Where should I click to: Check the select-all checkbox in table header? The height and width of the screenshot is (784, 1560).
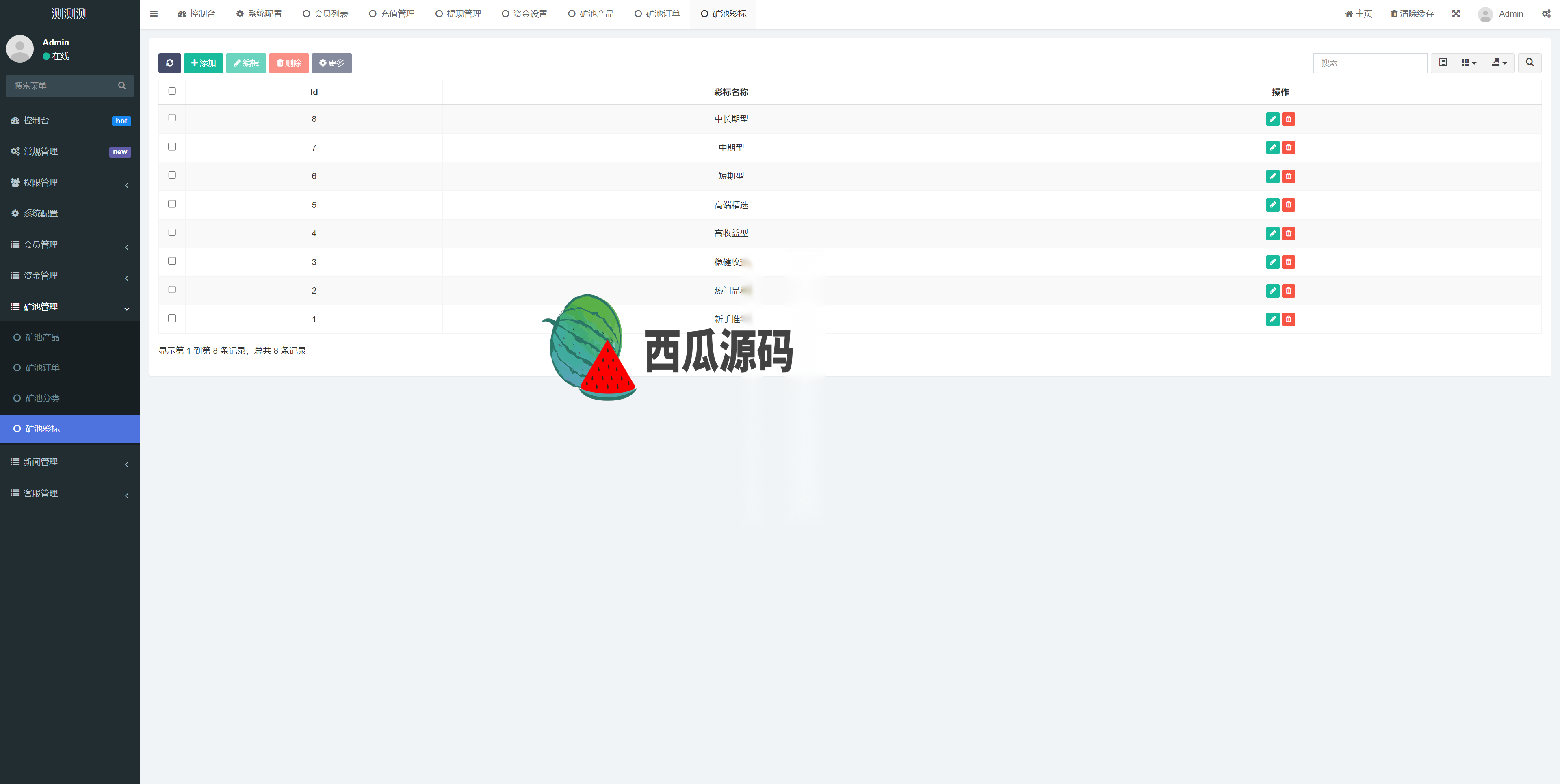pos(172,91)
